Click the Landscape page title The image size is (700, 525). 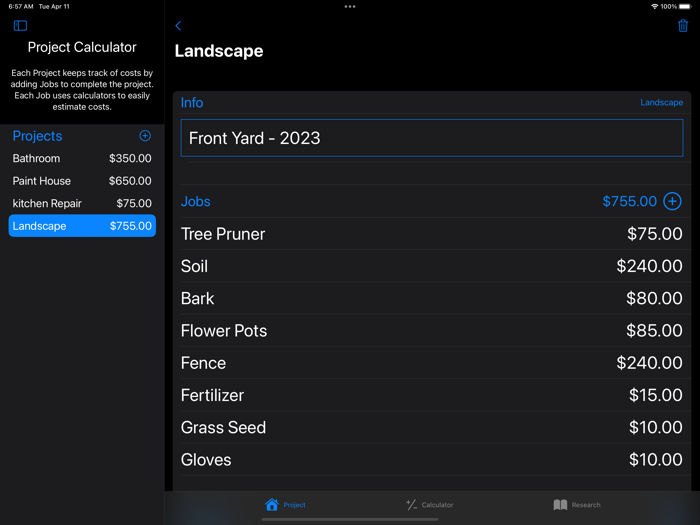tap(219, 51)
